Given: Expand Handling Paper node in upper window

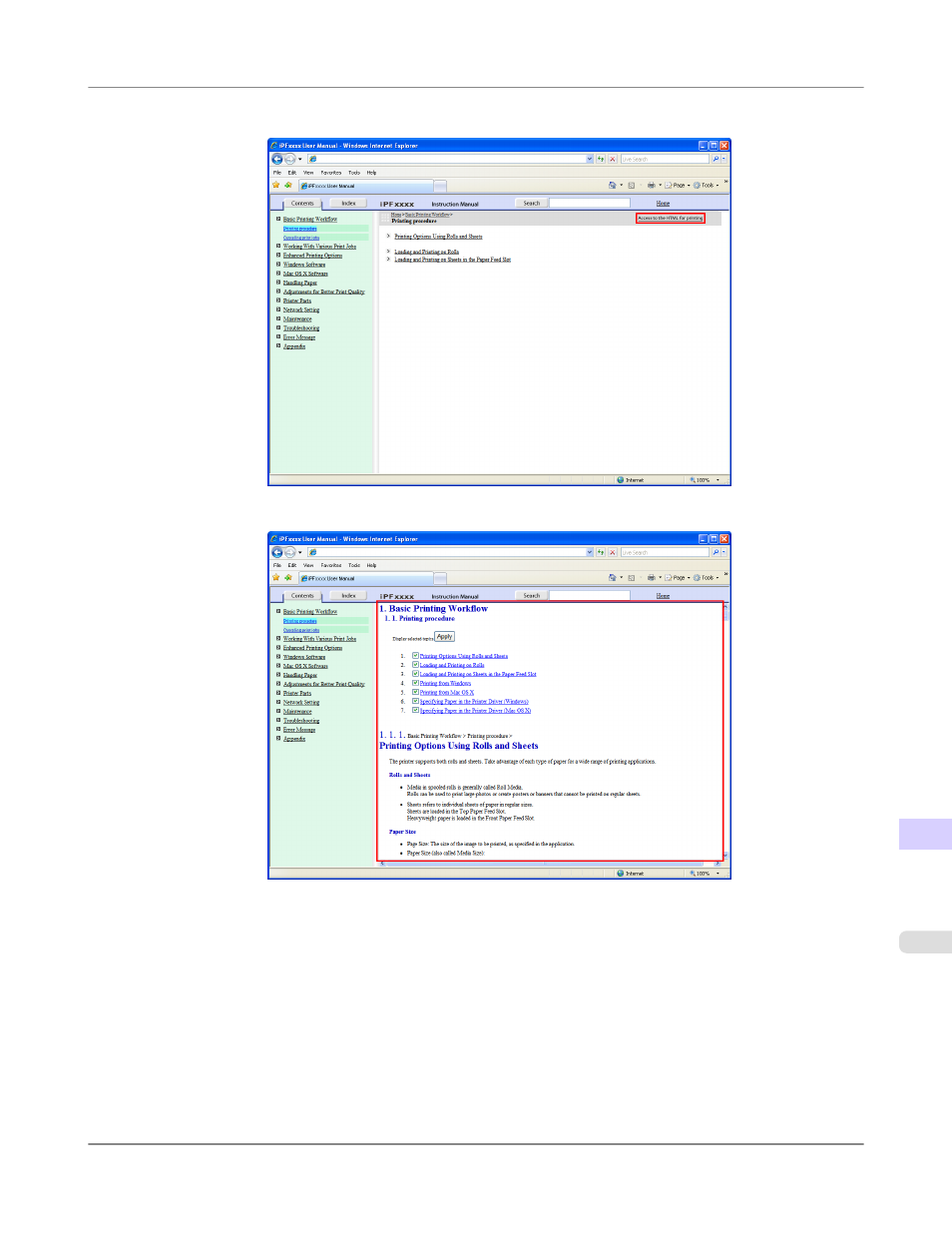Looking at the screenshot, I should coord(278,283).
